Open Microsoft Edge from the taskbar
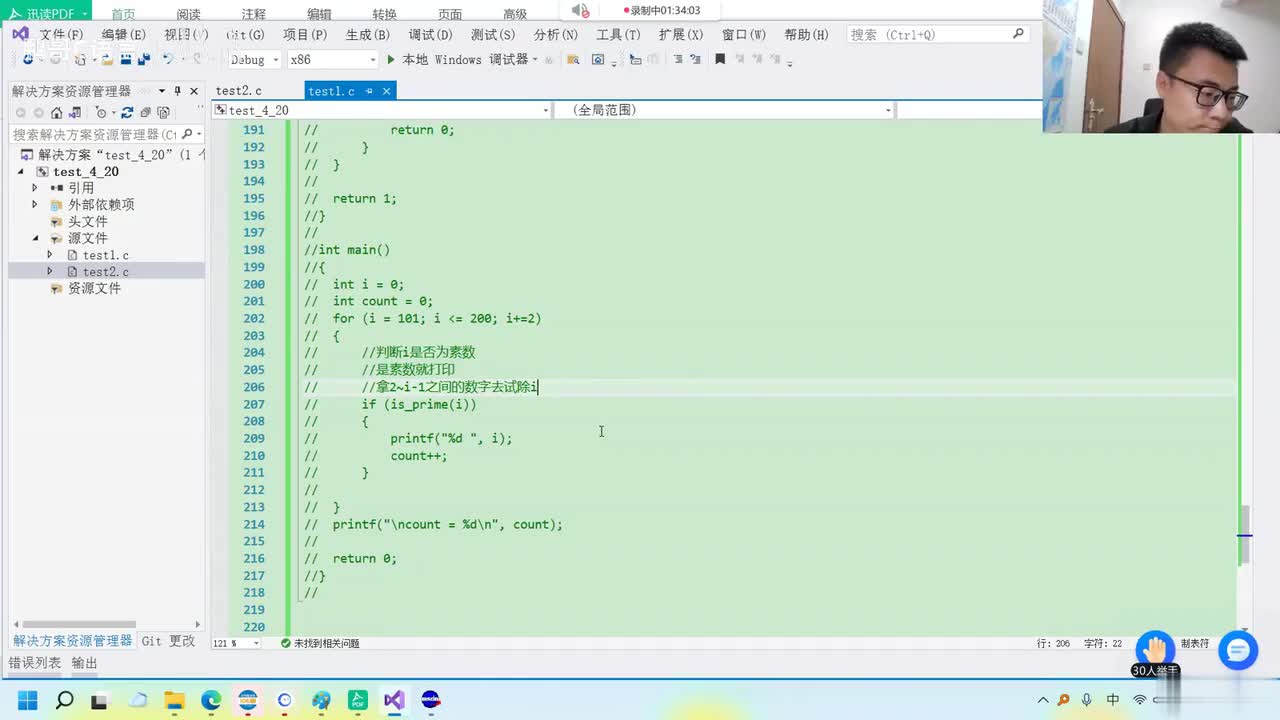The image size is (1280, 720). tap(211, 699)
